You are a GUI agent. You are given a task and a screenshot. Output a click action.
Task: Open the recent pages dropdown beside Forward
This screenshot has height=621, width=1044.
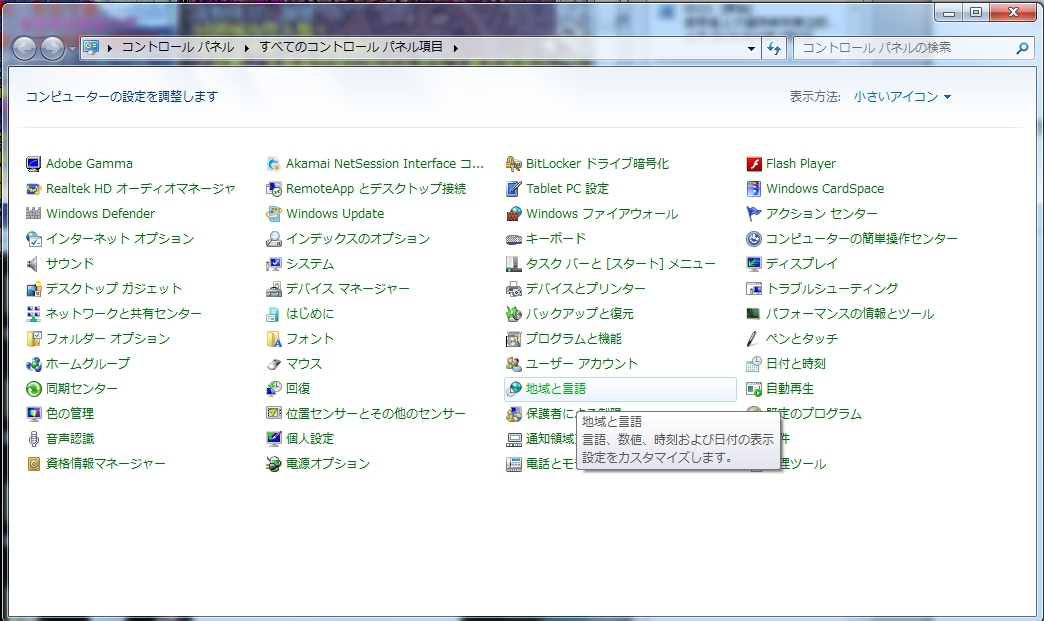tap(73, 48)
